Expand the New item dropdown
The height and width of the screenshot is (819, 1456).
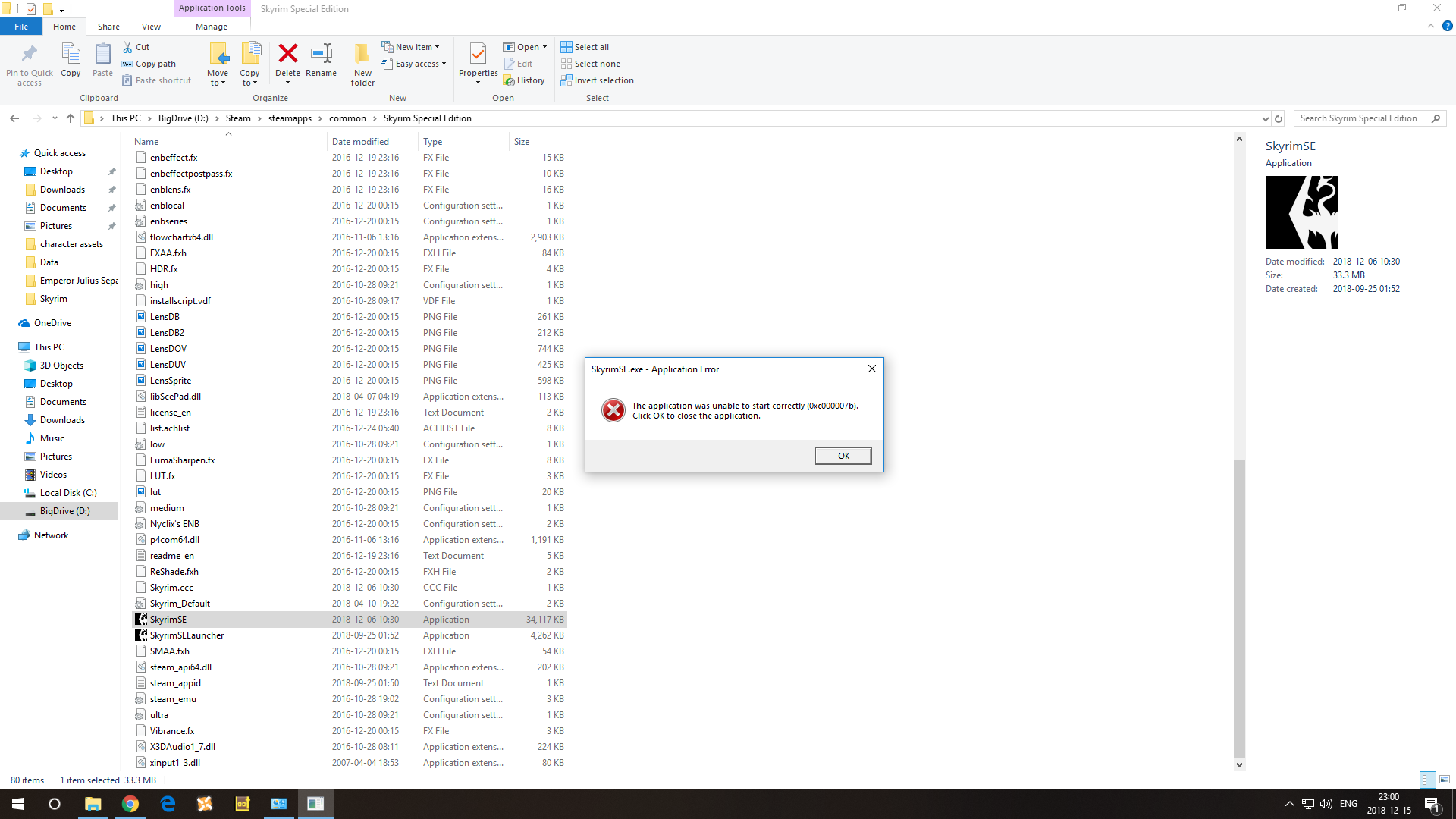coord(410,47)
